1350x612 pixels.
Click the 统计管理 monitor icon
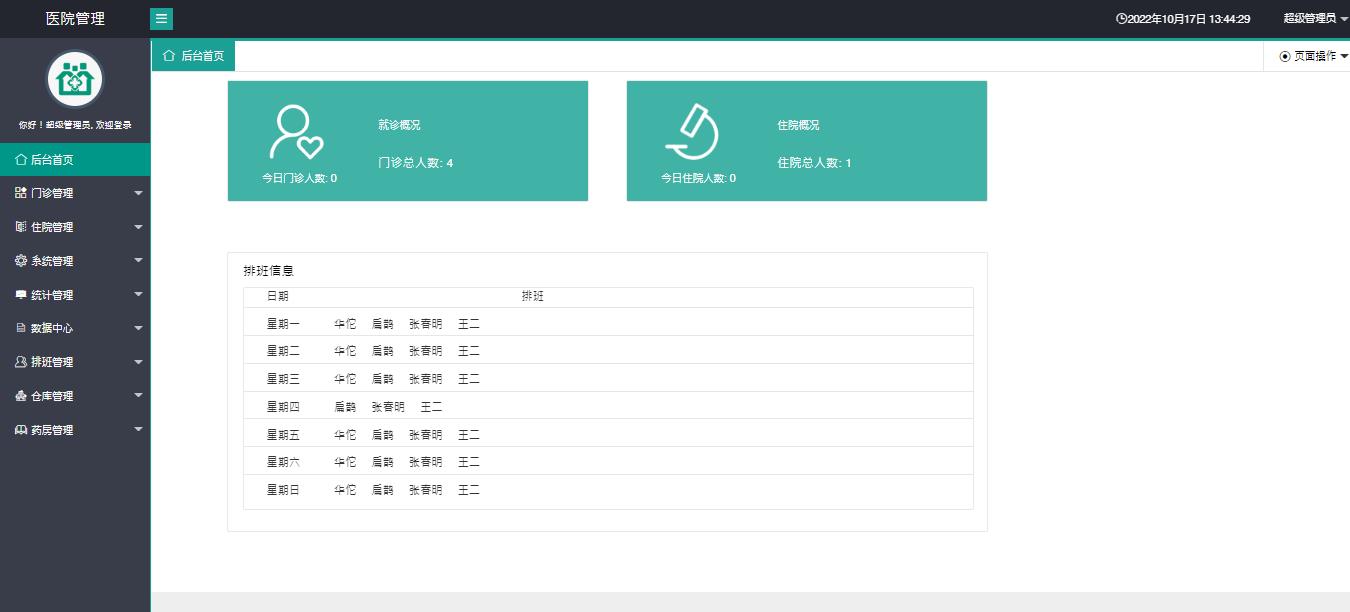click(21, 295)
